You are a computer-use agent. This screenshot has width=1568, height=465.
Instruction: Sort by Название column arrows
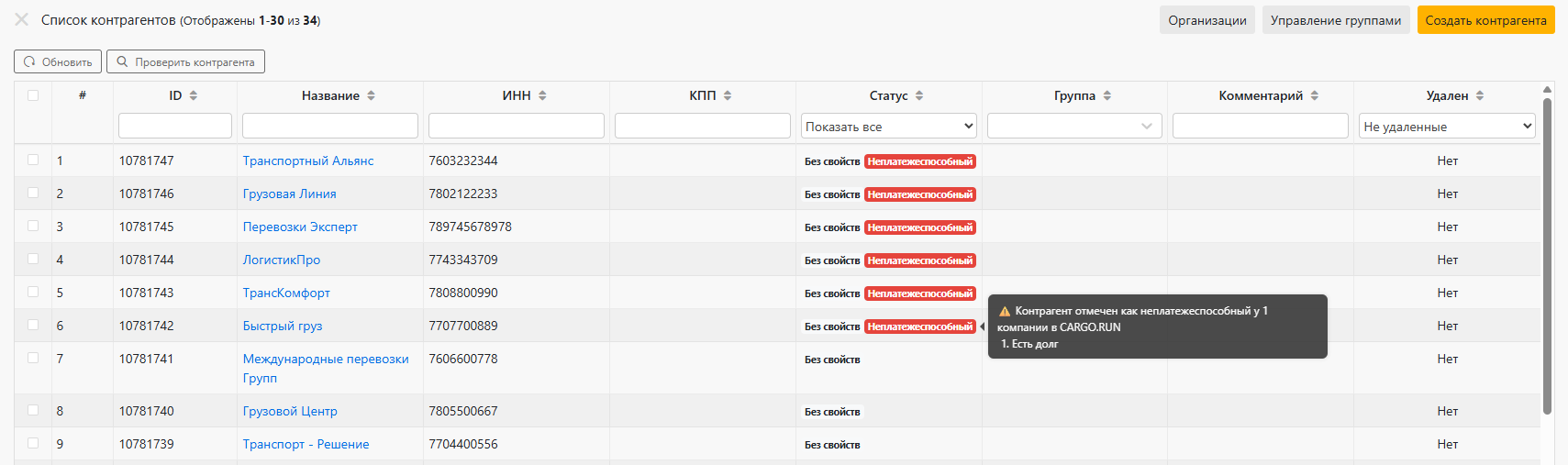point(371,95)
